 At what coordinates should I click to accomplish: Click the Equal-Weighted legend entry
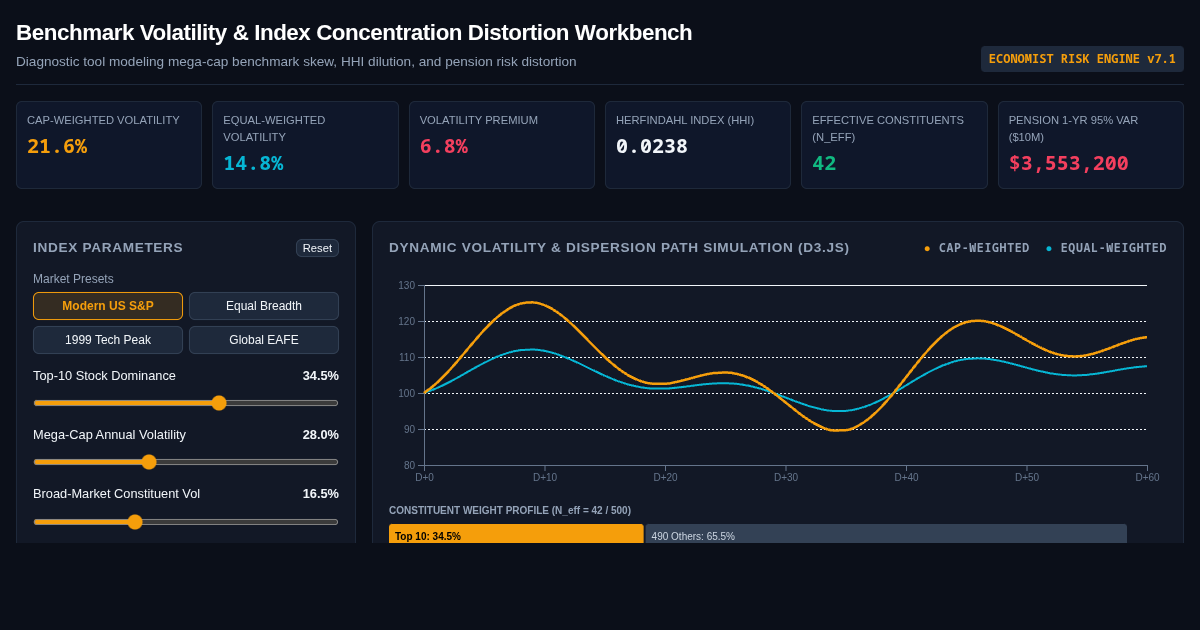point(1106,248)
